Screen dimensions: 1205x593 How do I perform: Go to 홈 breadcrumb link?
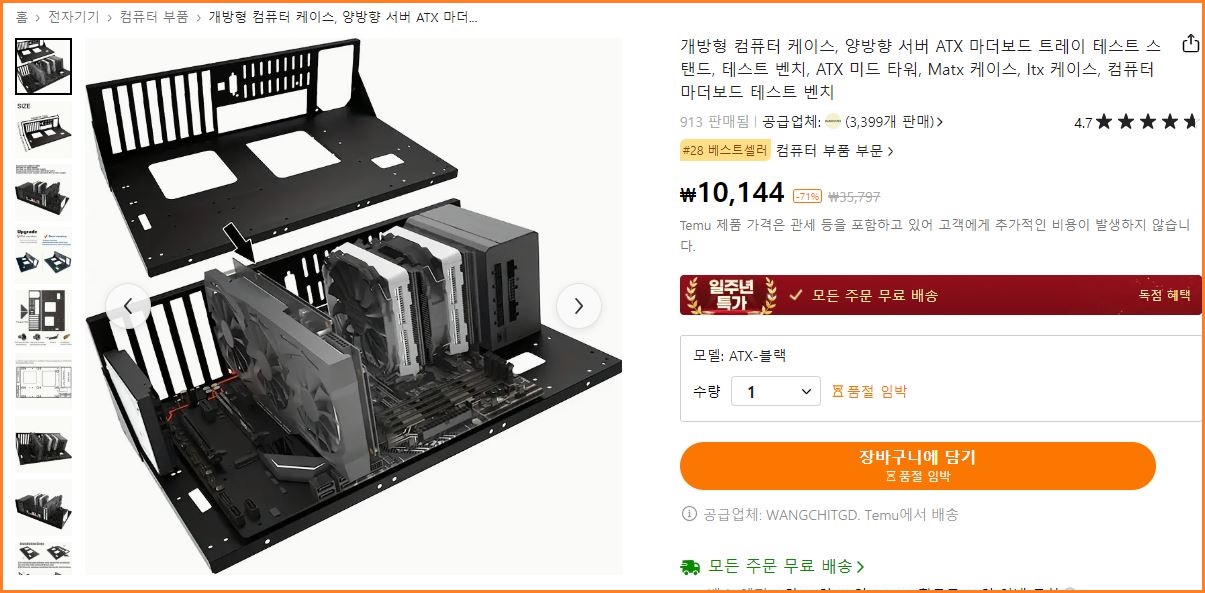tap(20, 17)
